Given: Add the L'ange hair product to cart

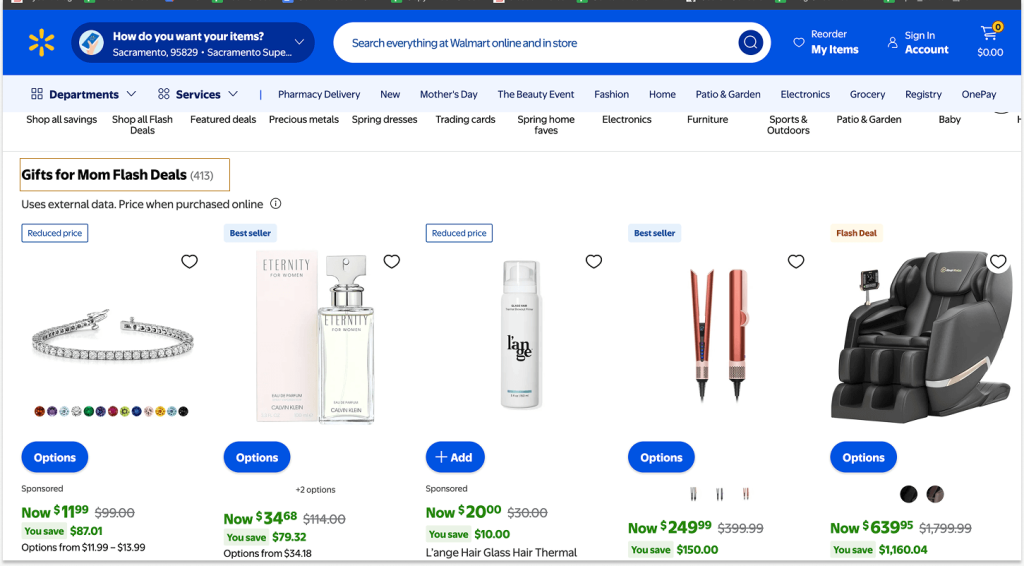Looking at the screenshot, I should point(455,458).
